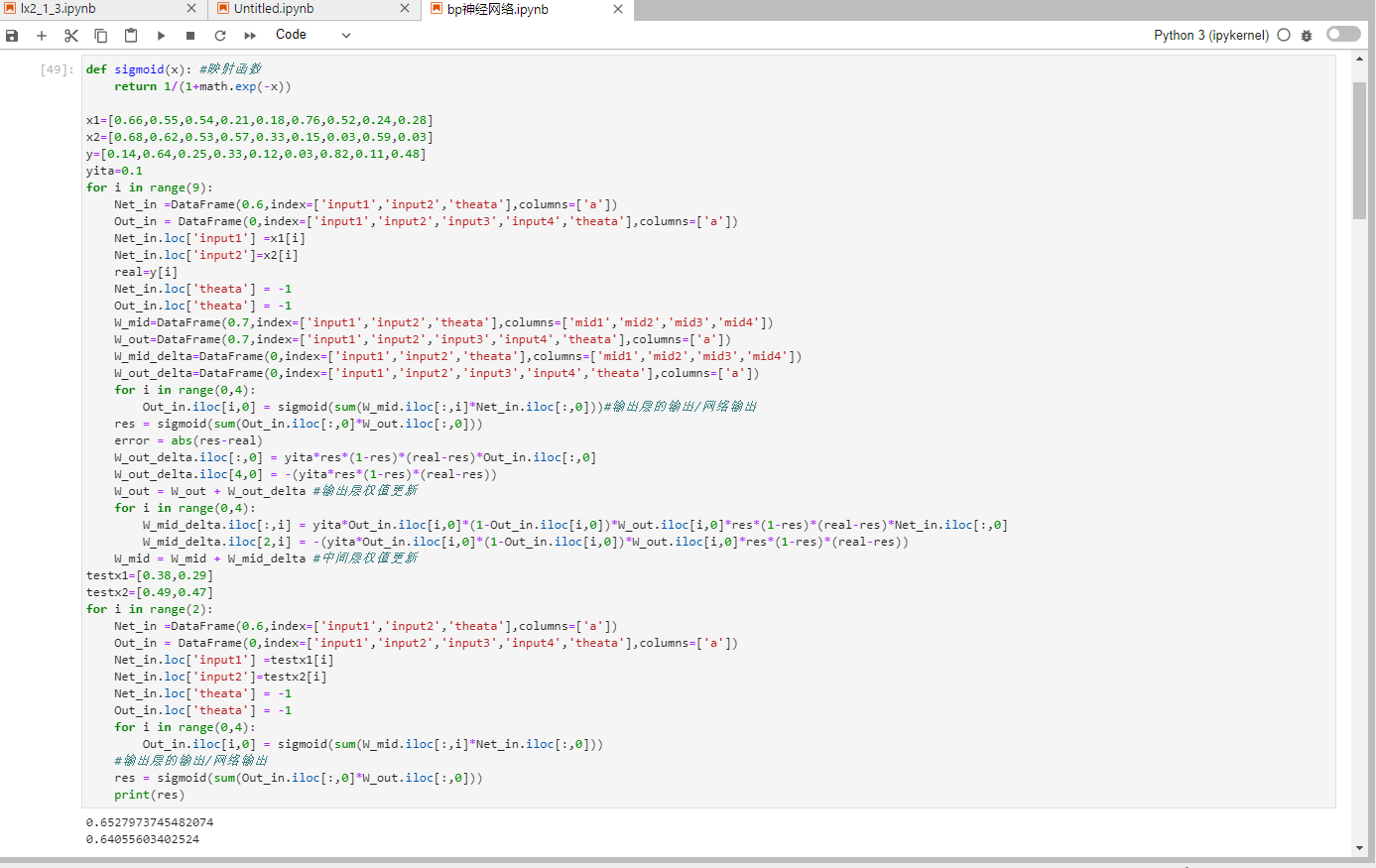
Task: Click the scrollbar up arrow
Action: click(x=1359, y=61)
